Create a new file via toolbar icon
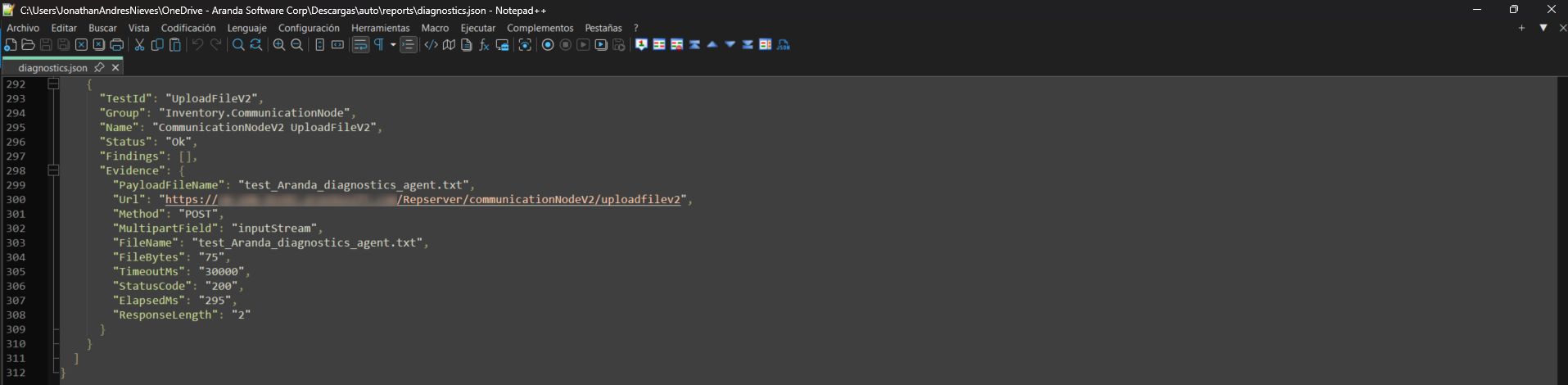 (x=11, y=45)
